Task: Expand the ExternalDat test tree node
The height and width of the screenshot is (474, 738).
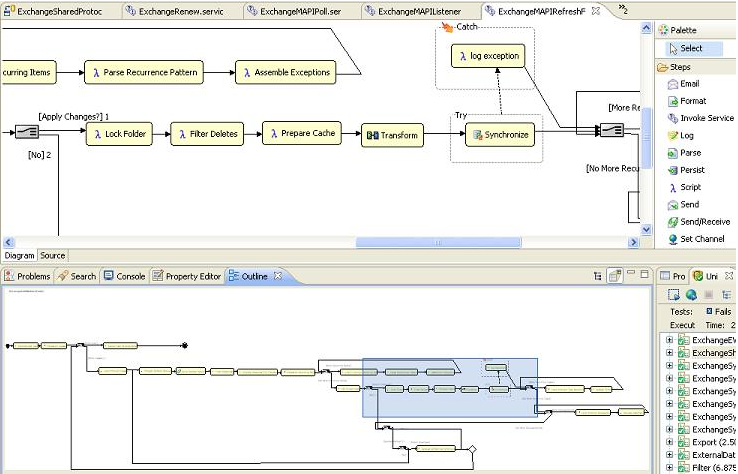Action: (x=669, y=455)
